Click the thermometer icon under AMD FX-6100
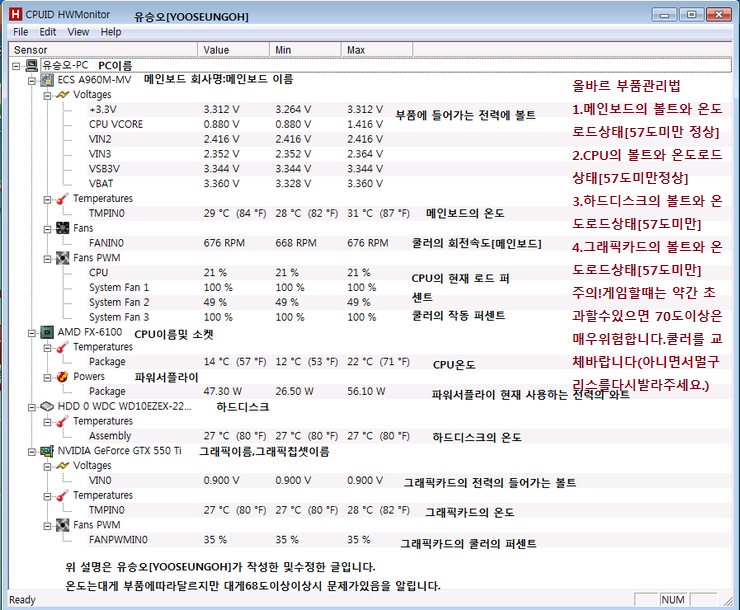Screen dimensions: 740x610 pos(62,347)
